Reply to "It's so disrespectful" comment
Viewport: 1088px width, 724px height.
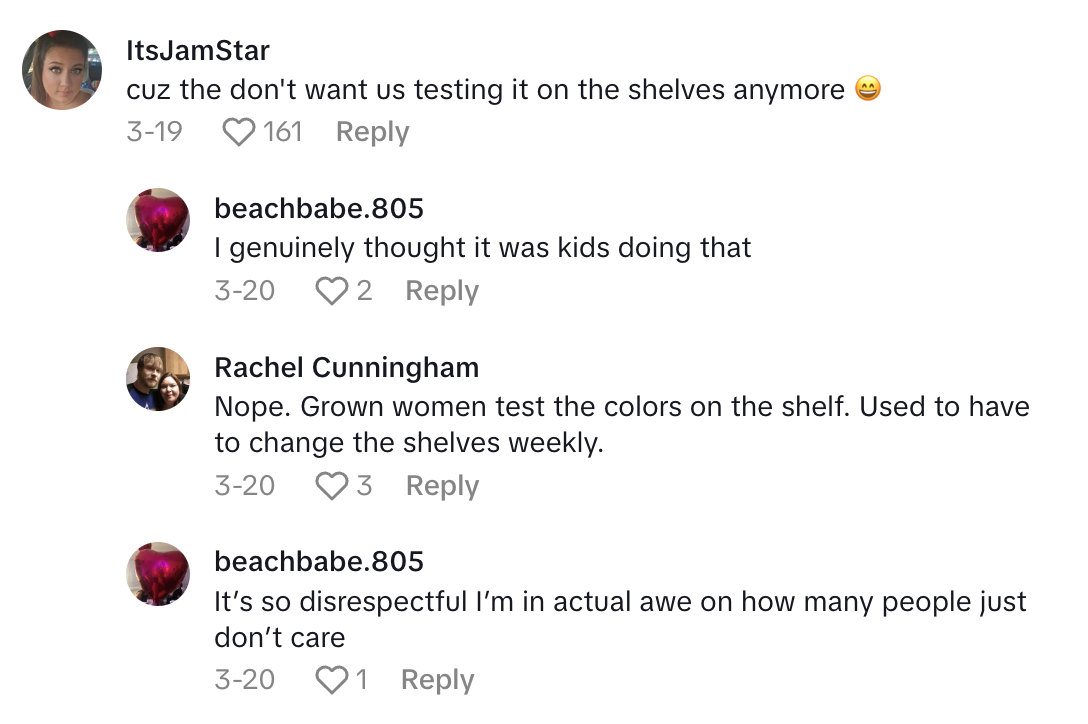coord(437,680)
